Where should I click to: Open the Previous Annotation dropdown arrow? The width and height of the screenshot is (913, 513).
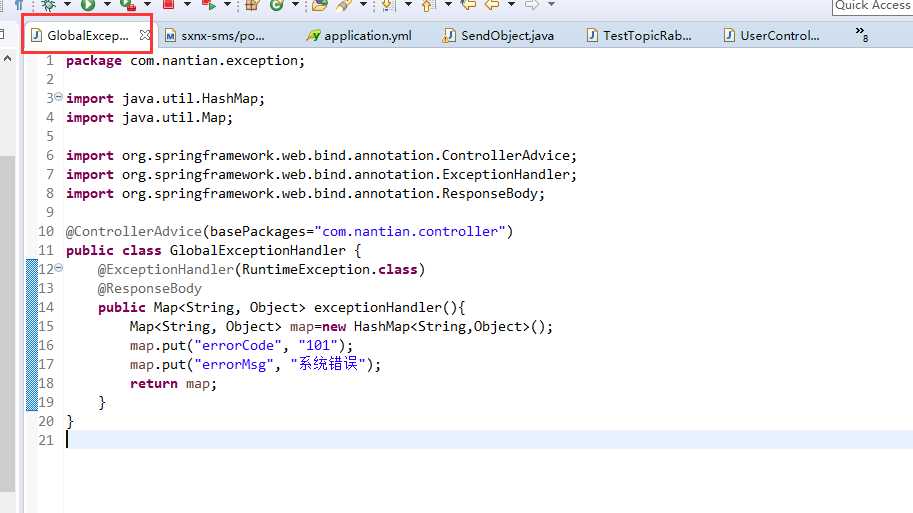pos(448,5)
